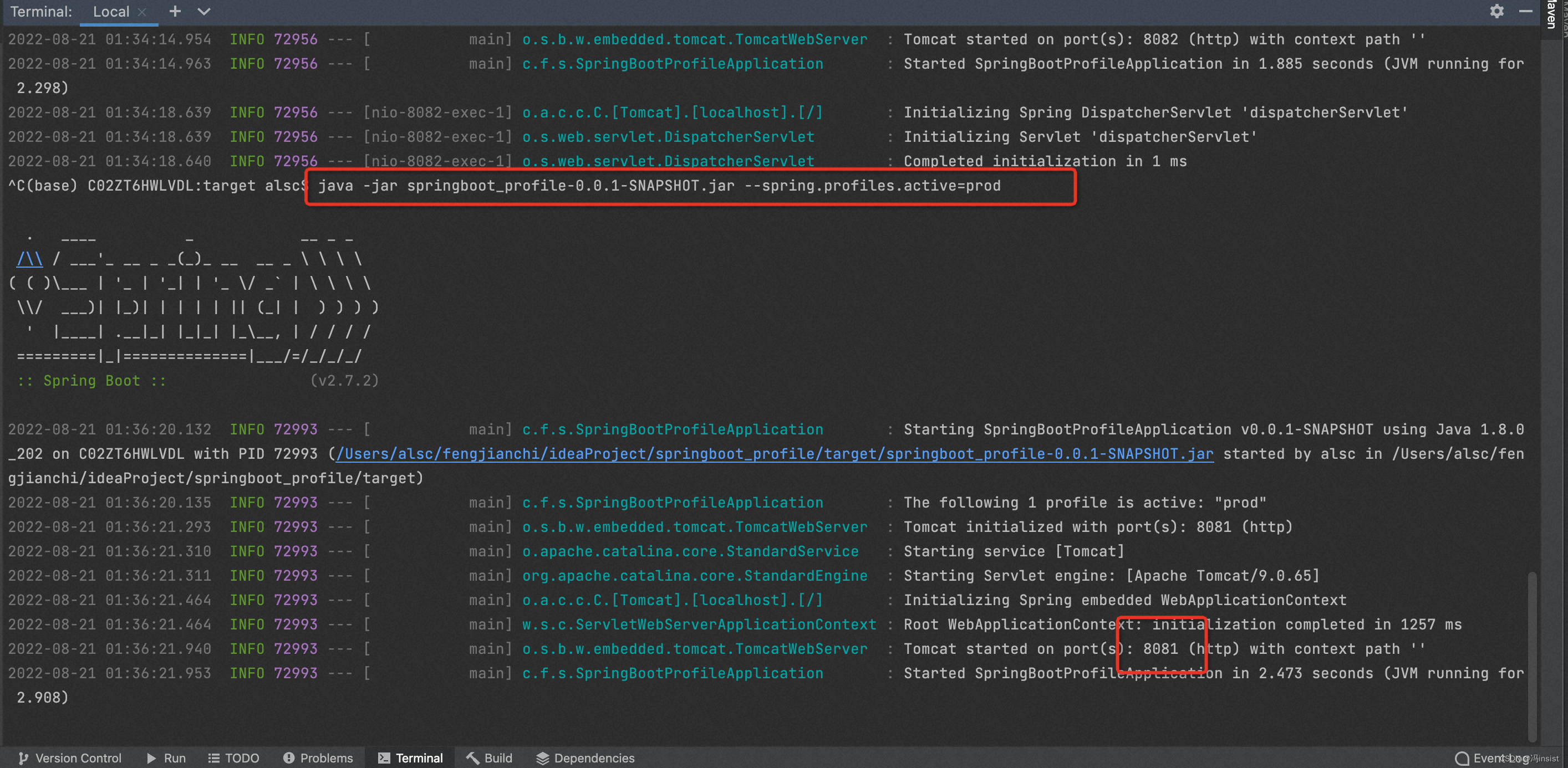This screenshot has width=1568, height=768.
Task: Click 'Initializing Servlet 'dispatcherServlet'' log text
Action: click(x=1080, y=137)
